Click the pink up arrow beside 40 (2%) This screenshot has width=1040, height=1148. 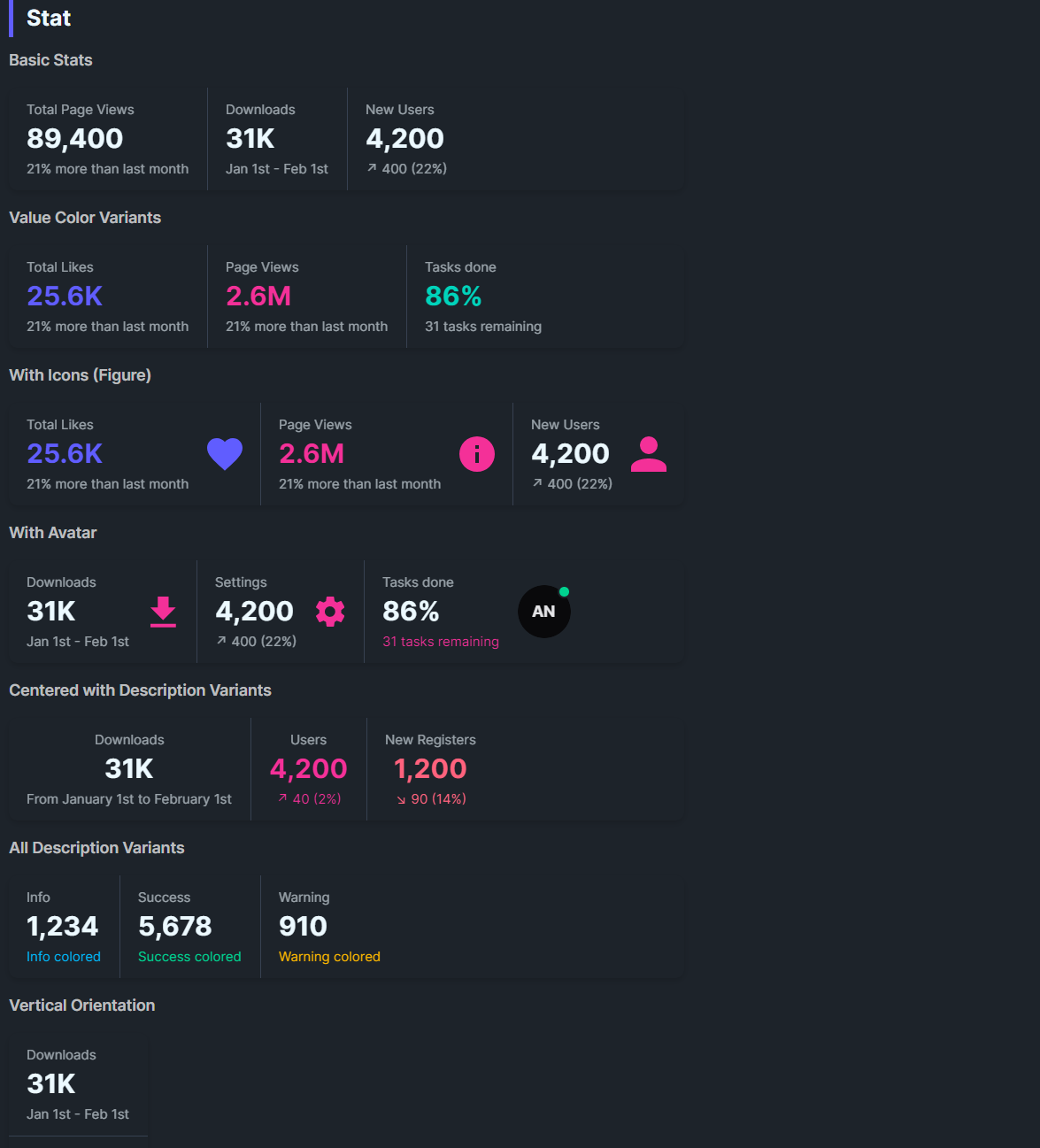point(282,798)
